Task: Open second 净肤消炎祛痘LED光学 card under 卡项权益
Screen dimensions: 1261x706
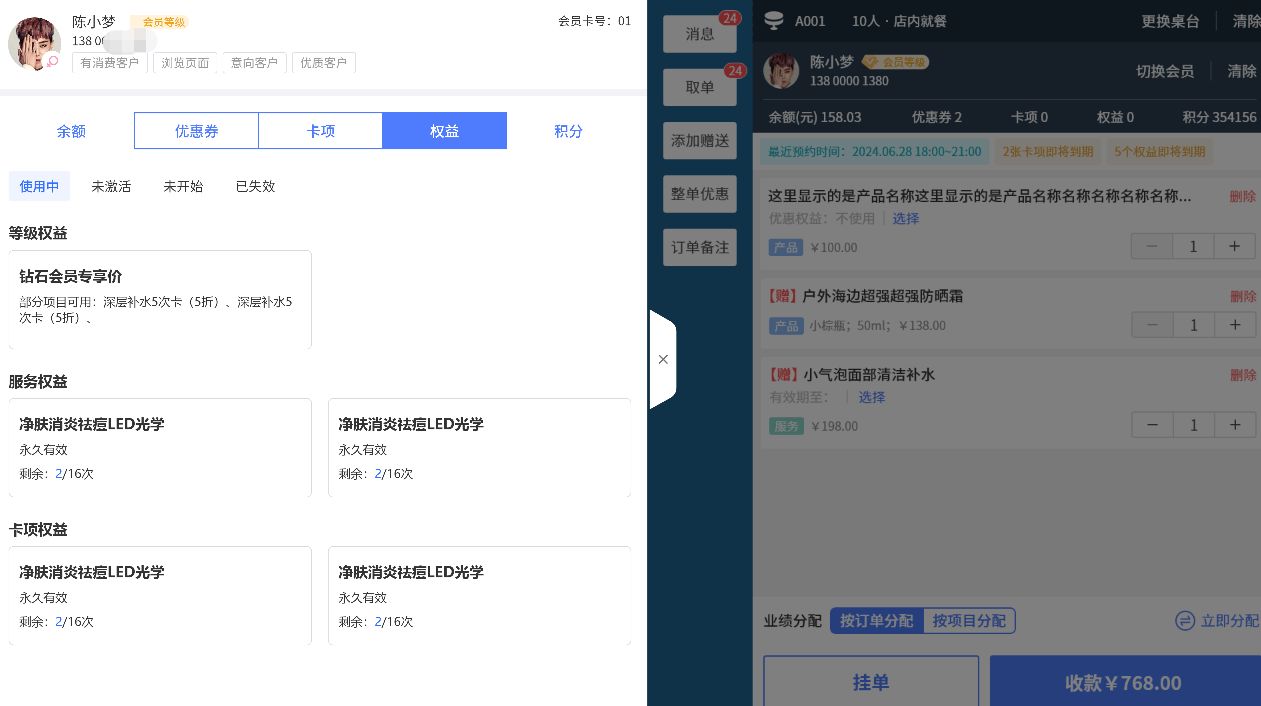Action: [x=479, y=596]
